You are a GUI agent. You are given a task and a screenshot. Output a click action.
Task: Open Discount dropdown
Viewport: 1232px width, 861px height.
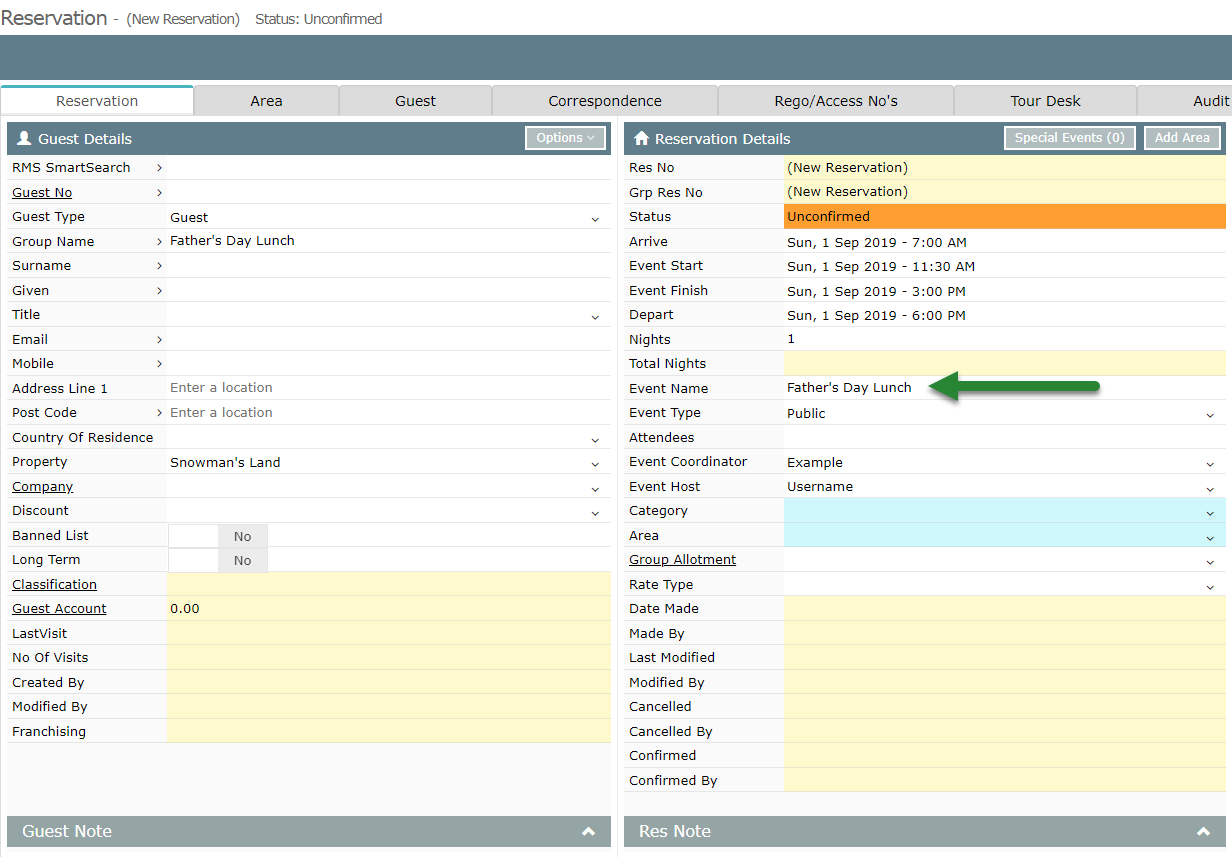[x=595, y=512]
